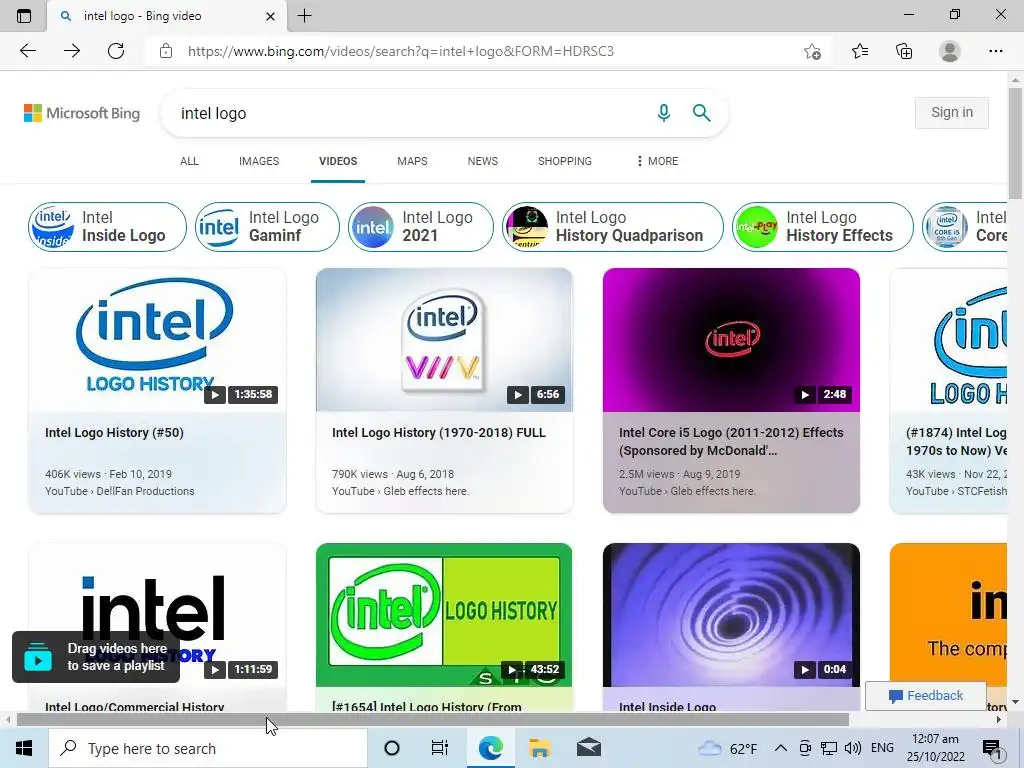Choose the 'Intel Logo History Effects' chip
The width and height of the screenshot is (1024, 768).
click(x=822, y=227)
